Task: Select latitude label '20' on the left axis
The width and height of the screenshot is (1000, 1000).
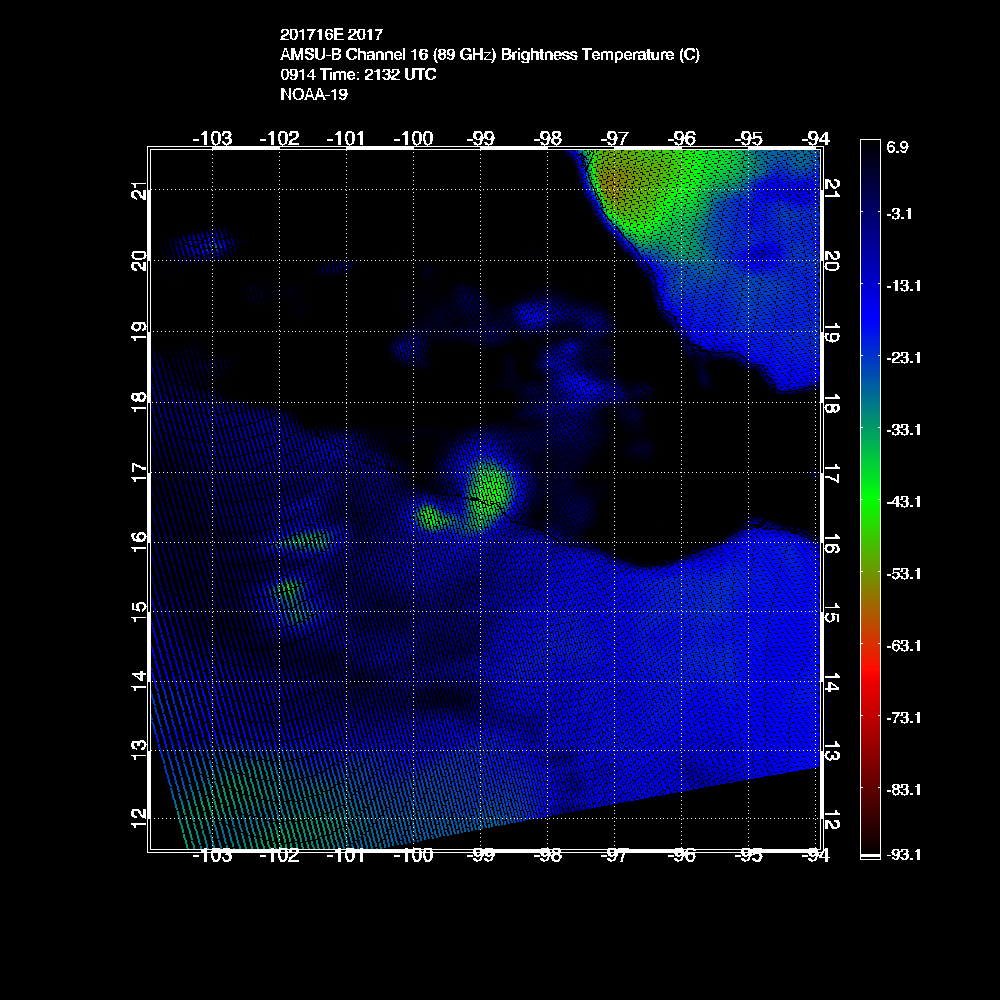Action: 138,261
